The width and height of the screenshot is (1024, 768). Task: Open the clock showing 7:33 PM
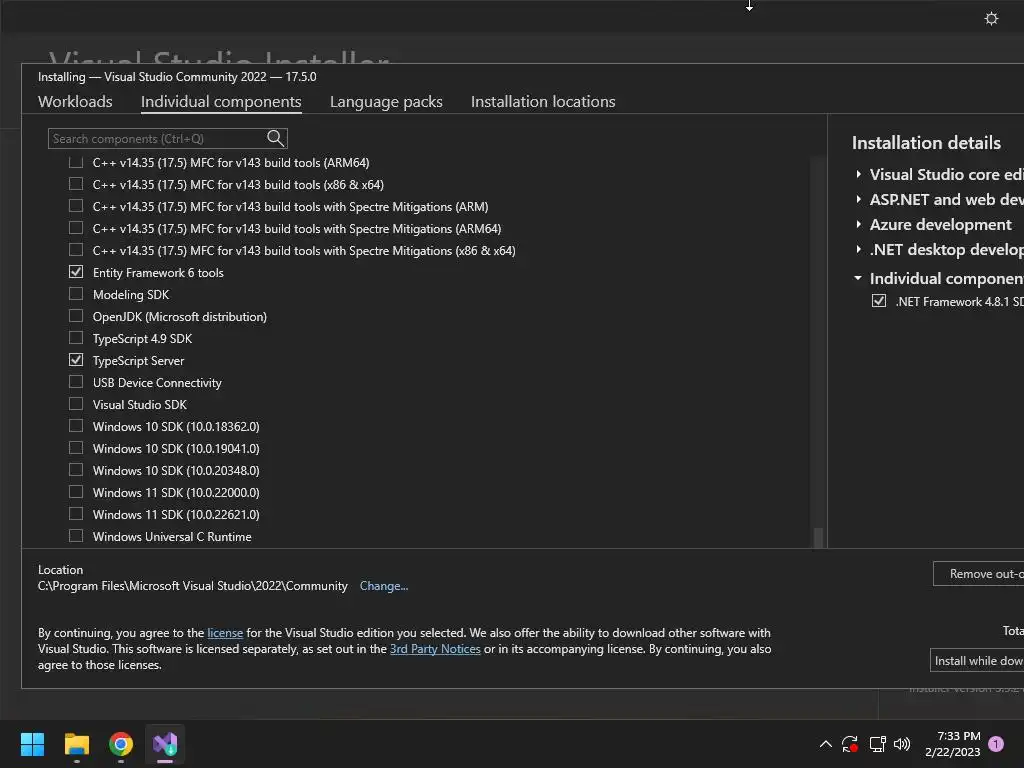tap(952, 744)
